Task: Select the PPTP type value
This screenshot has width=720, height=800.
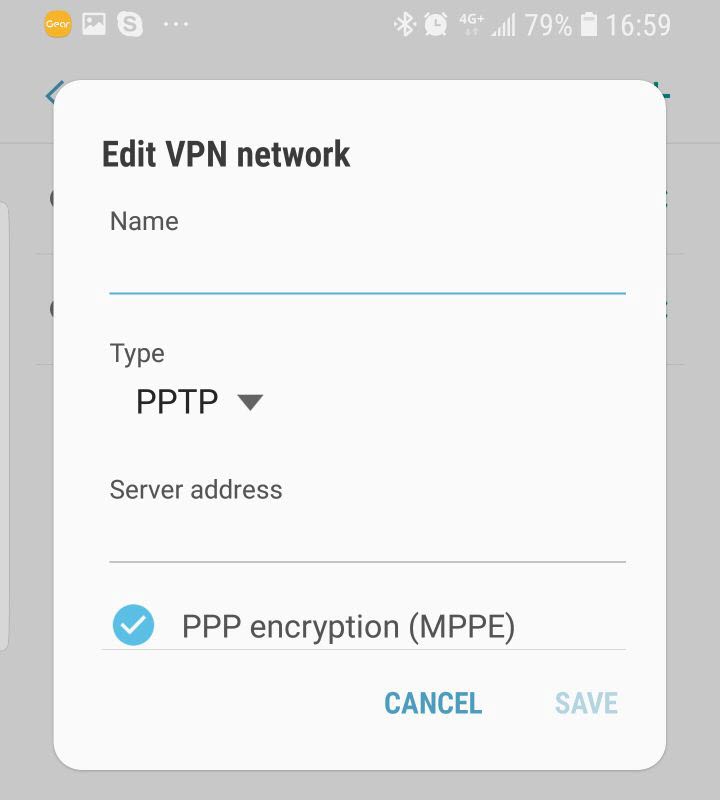Action: pyautogui.click(x=177, y=402)
